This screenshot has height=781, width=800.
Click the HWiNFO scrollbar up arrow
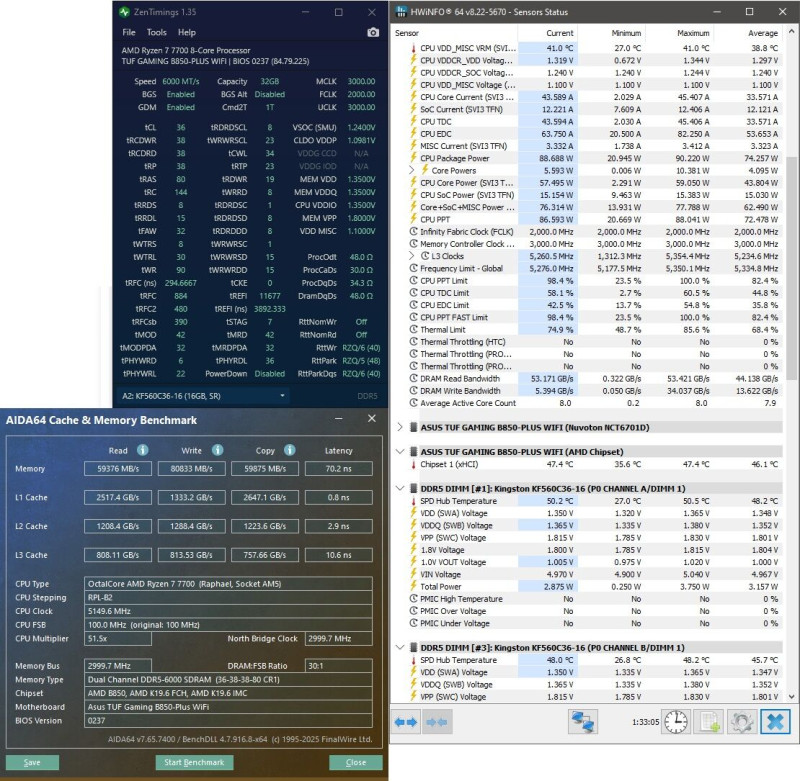click(791, 31)
